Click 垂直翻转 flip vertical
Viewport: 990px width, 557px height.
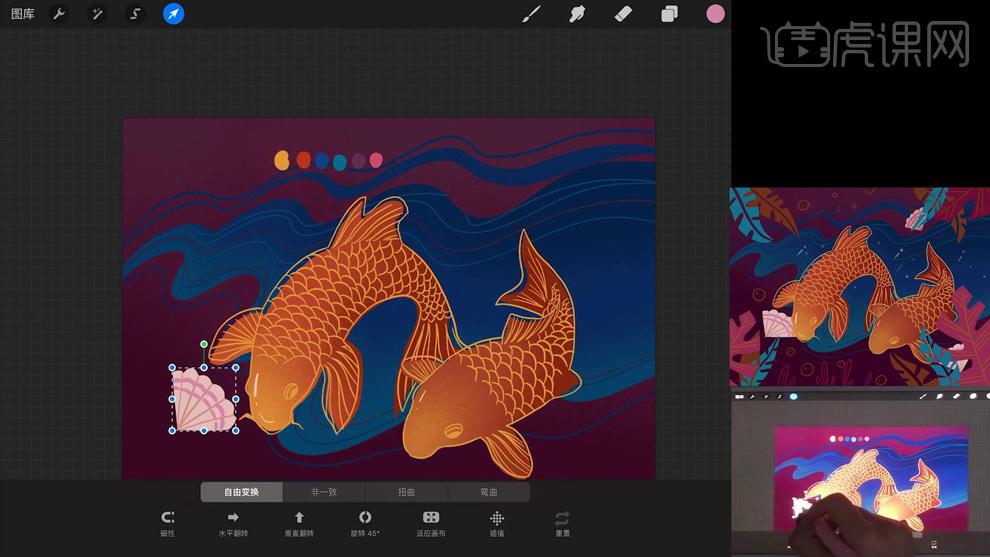tap(299, 524)
